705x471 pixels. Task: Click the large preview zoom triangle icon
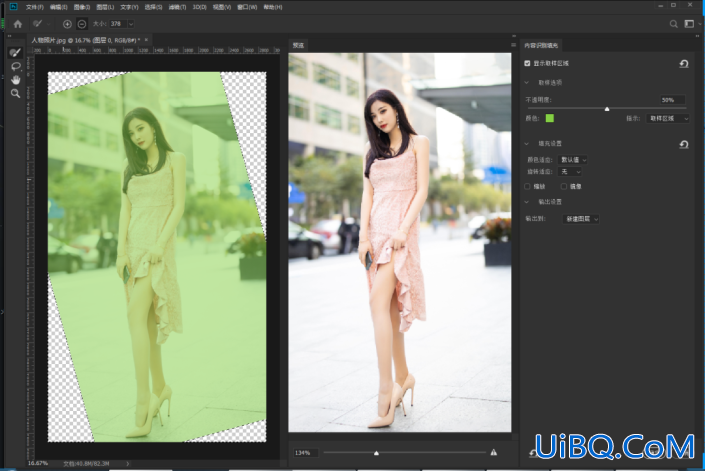tap(494, 453)
